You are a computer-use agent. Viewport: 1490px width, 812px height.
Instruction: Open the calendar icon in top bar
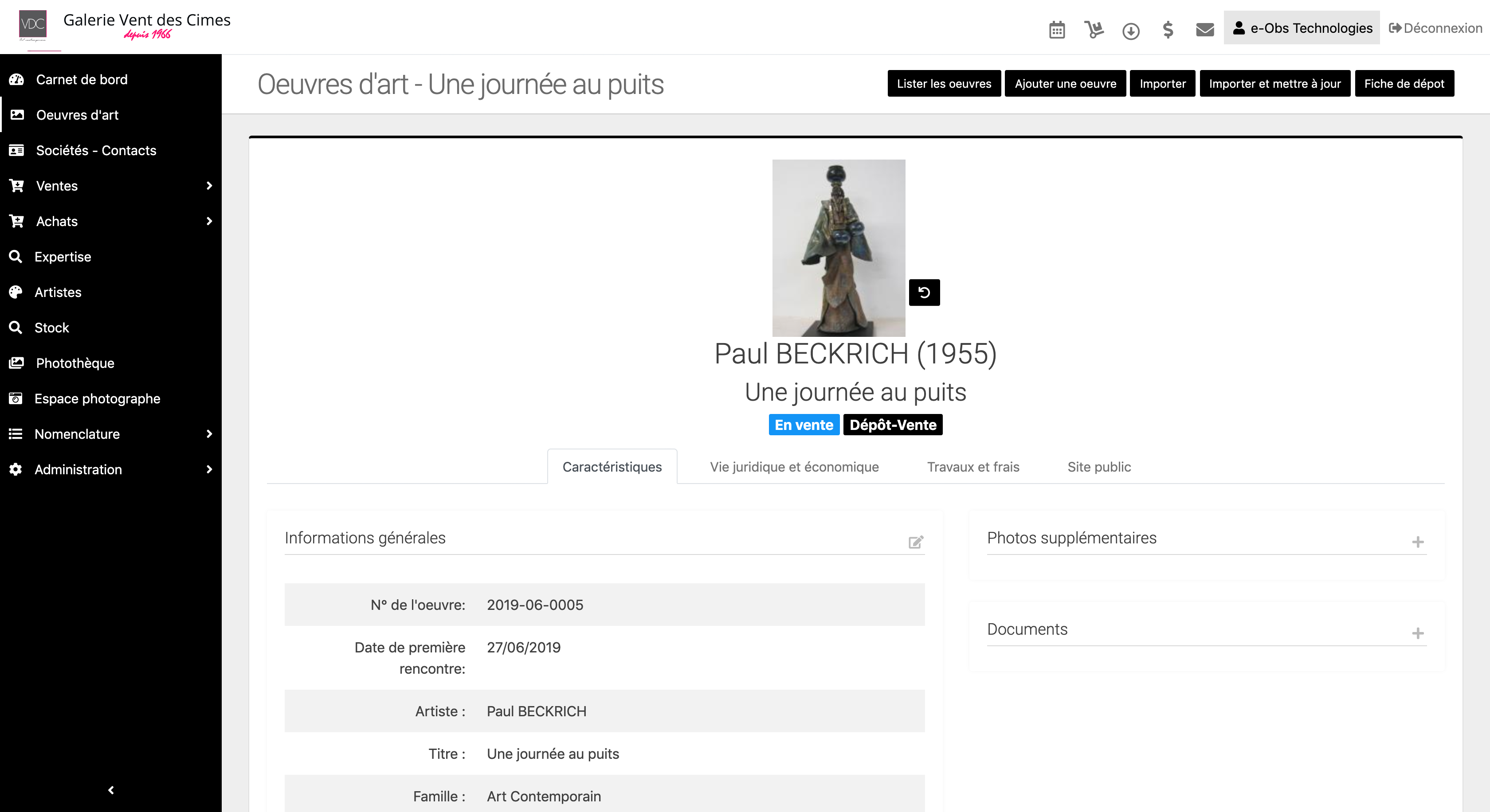(x=1057, y=29)
